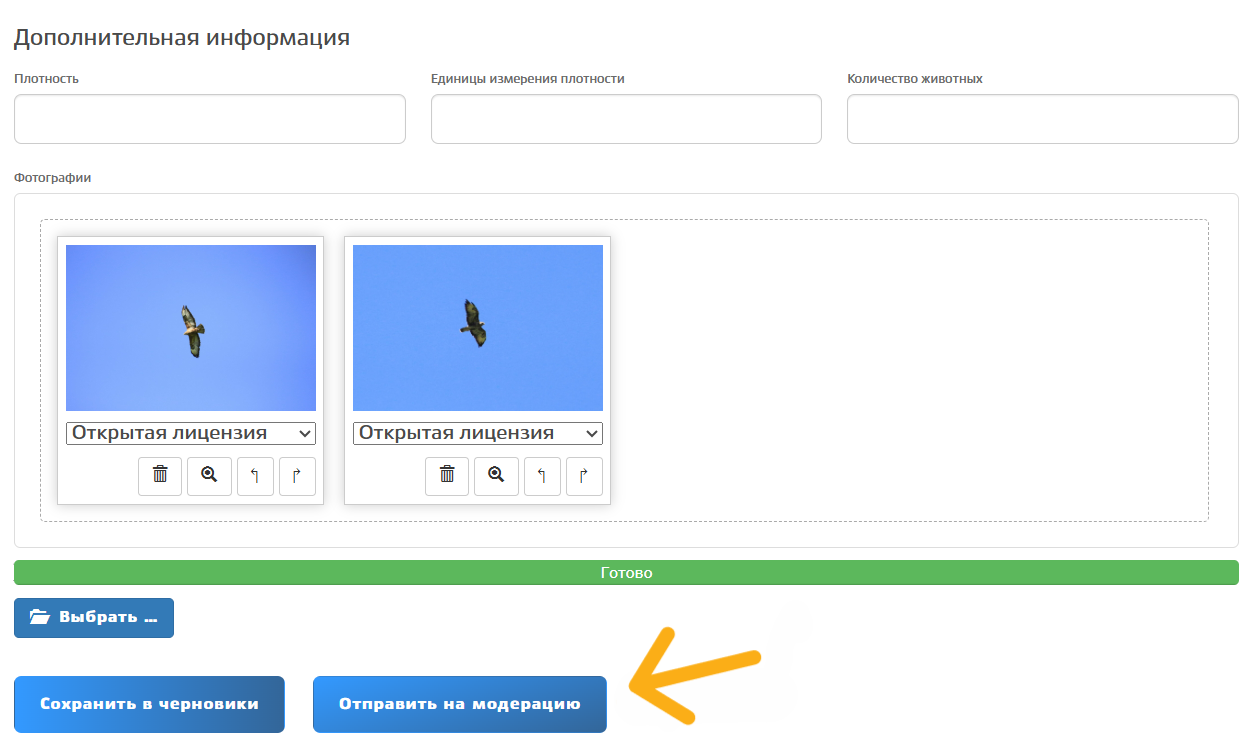
Task: Rotate the second bird photo right
Action: click(x=584, y=476)
